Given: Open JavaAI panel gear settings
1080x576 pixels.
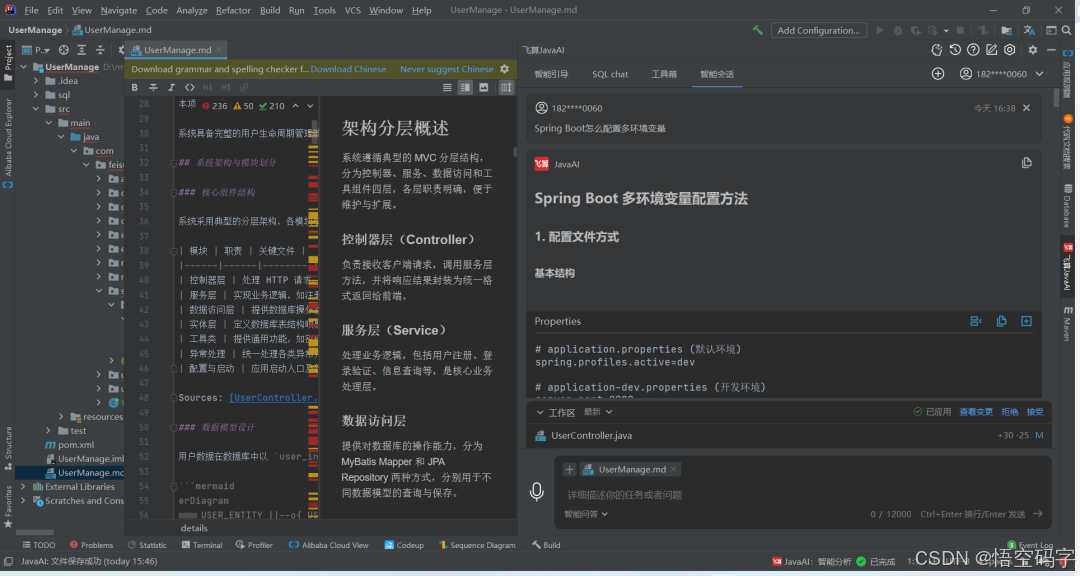Looking at the screenshot, I should tap(1032, 50).
